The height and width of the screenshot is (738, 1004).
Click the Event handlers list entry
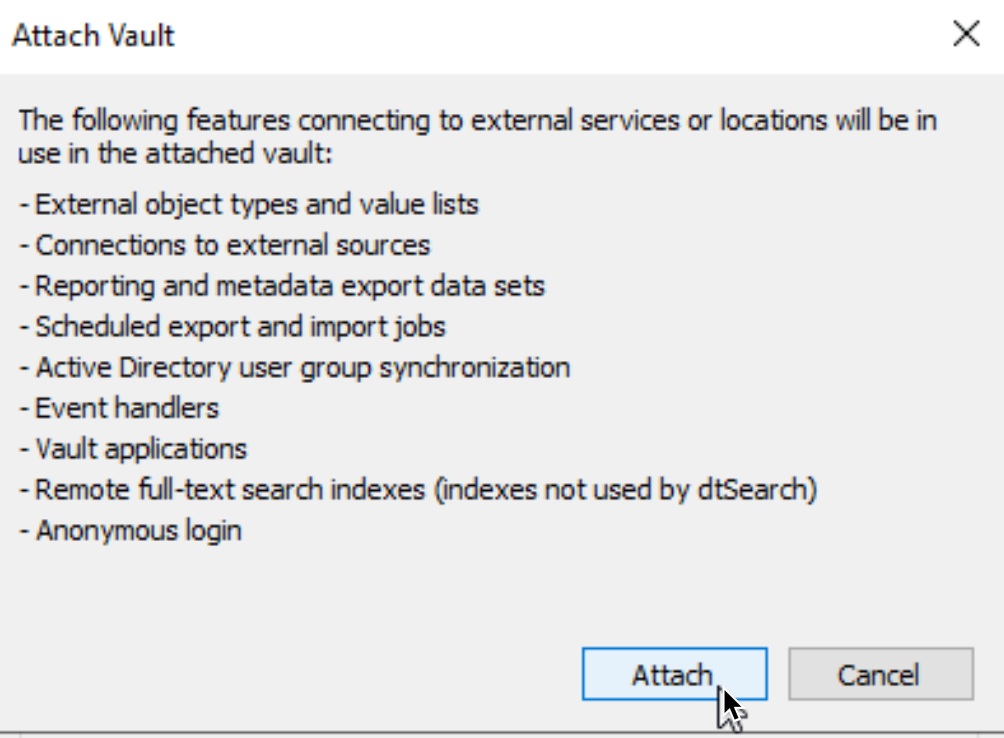[119, 408]
